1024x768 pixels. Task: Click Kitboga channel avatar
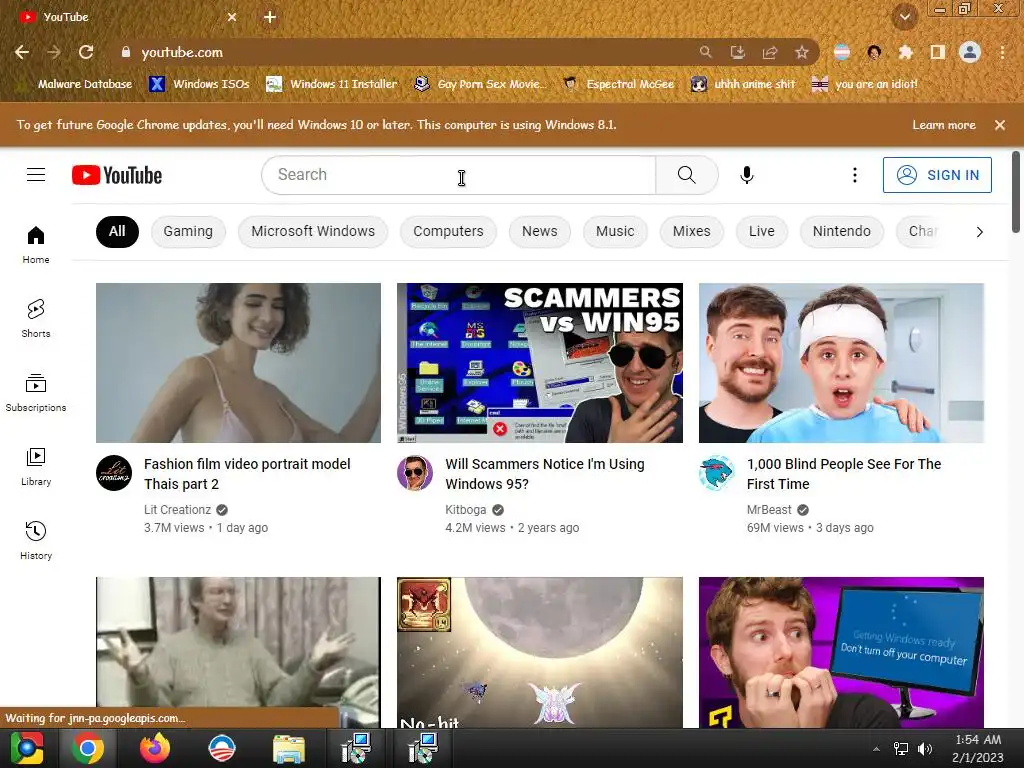point(415,473)
